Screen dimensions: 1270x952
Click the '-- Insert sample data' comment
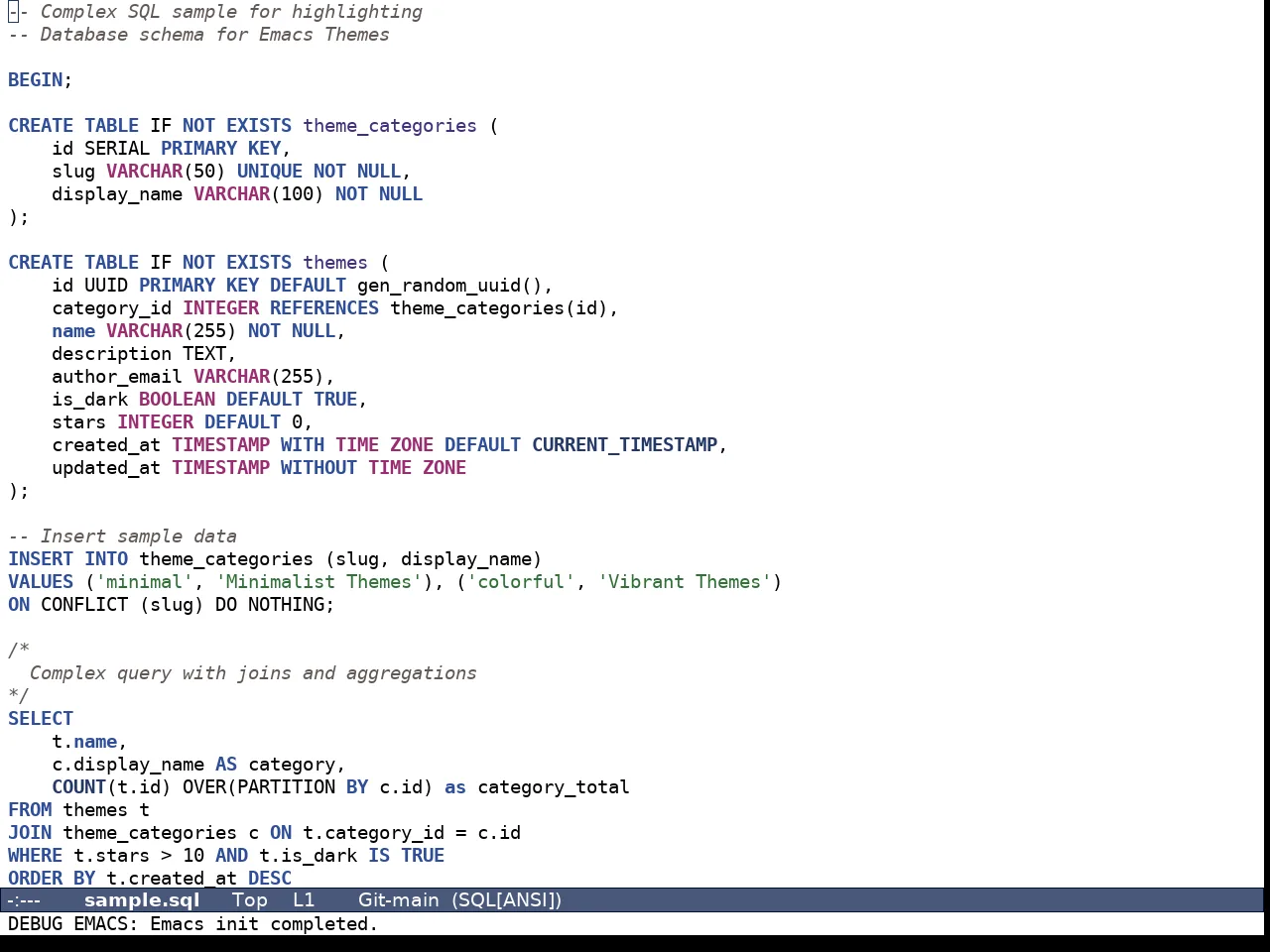[122, 536]
